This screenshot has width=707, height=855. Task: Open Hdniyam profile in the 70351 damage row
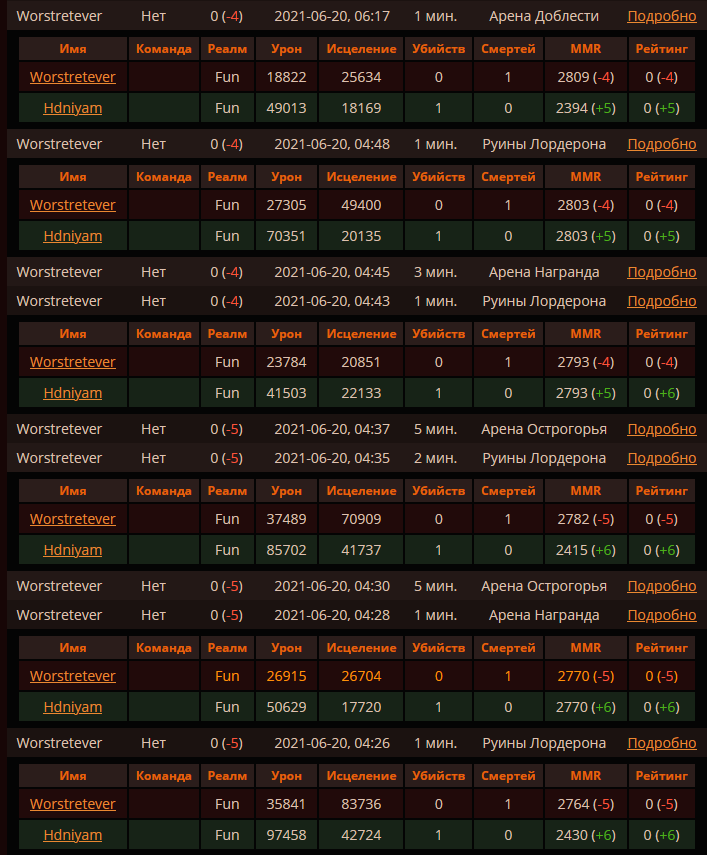tap(72, 236)
